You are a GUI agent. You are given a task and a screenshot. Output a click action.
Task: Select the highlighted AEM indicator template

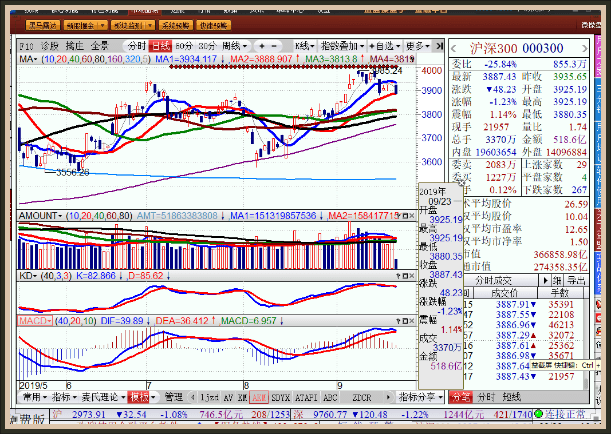pos(259,397)
